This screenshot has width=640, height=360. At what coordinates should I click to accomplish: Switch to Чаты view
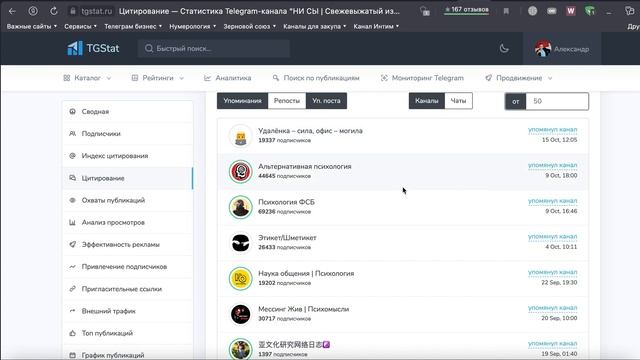458,101
